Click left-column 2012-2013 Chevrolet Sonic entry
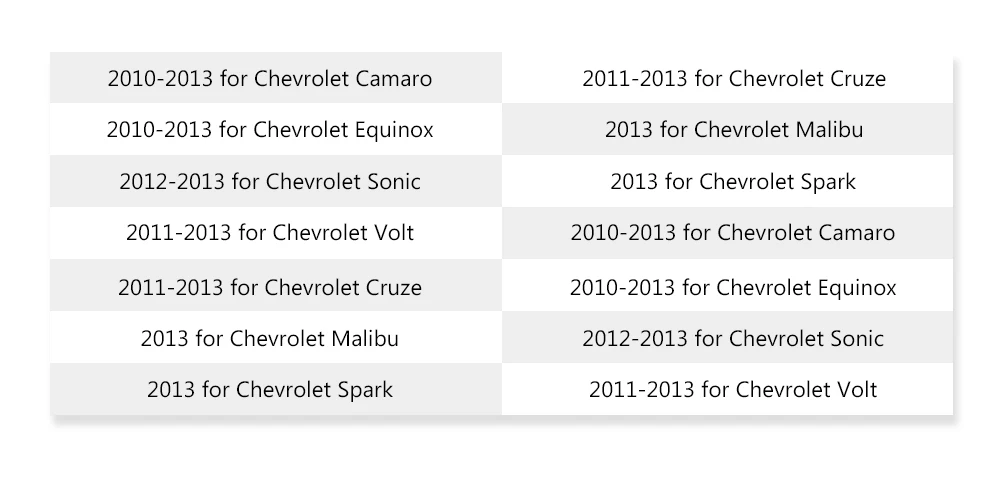 point(276,181)
